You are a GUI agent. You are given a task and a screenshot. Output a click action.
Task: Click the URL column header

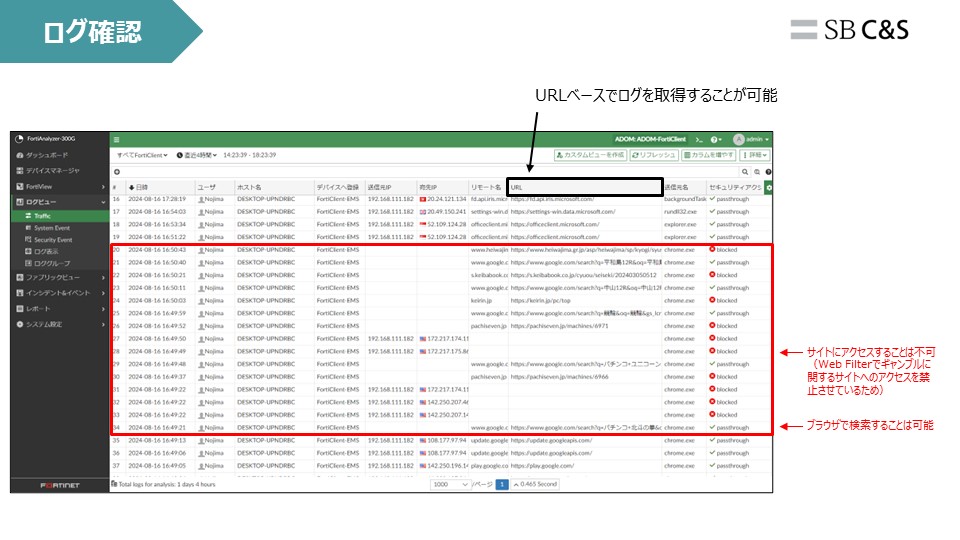pos(585,187)
